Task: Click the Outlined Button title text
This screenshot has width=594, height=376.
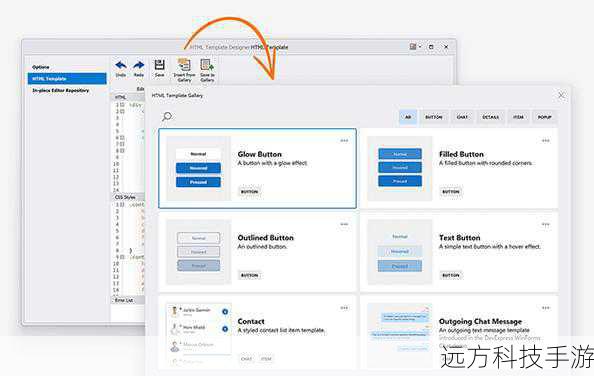Action: pos(266,238)
